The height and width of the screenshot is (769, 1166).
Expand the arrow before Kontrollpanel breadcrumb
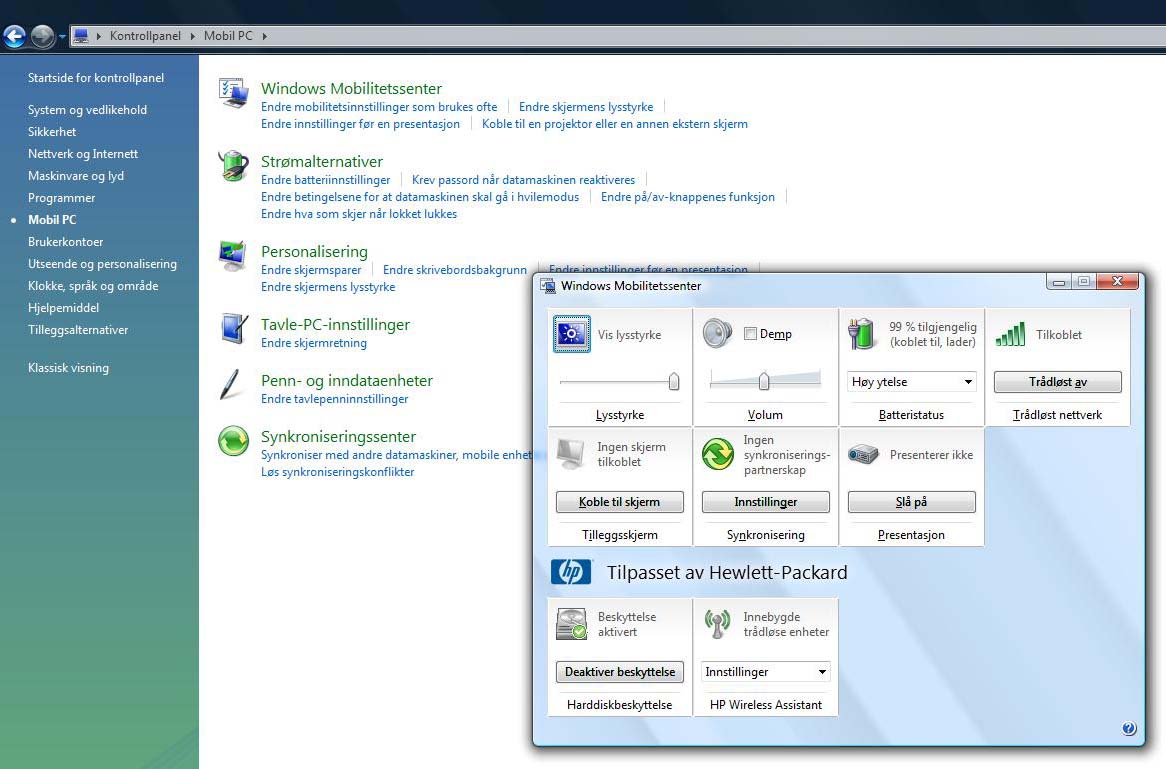tap(99, 36)
